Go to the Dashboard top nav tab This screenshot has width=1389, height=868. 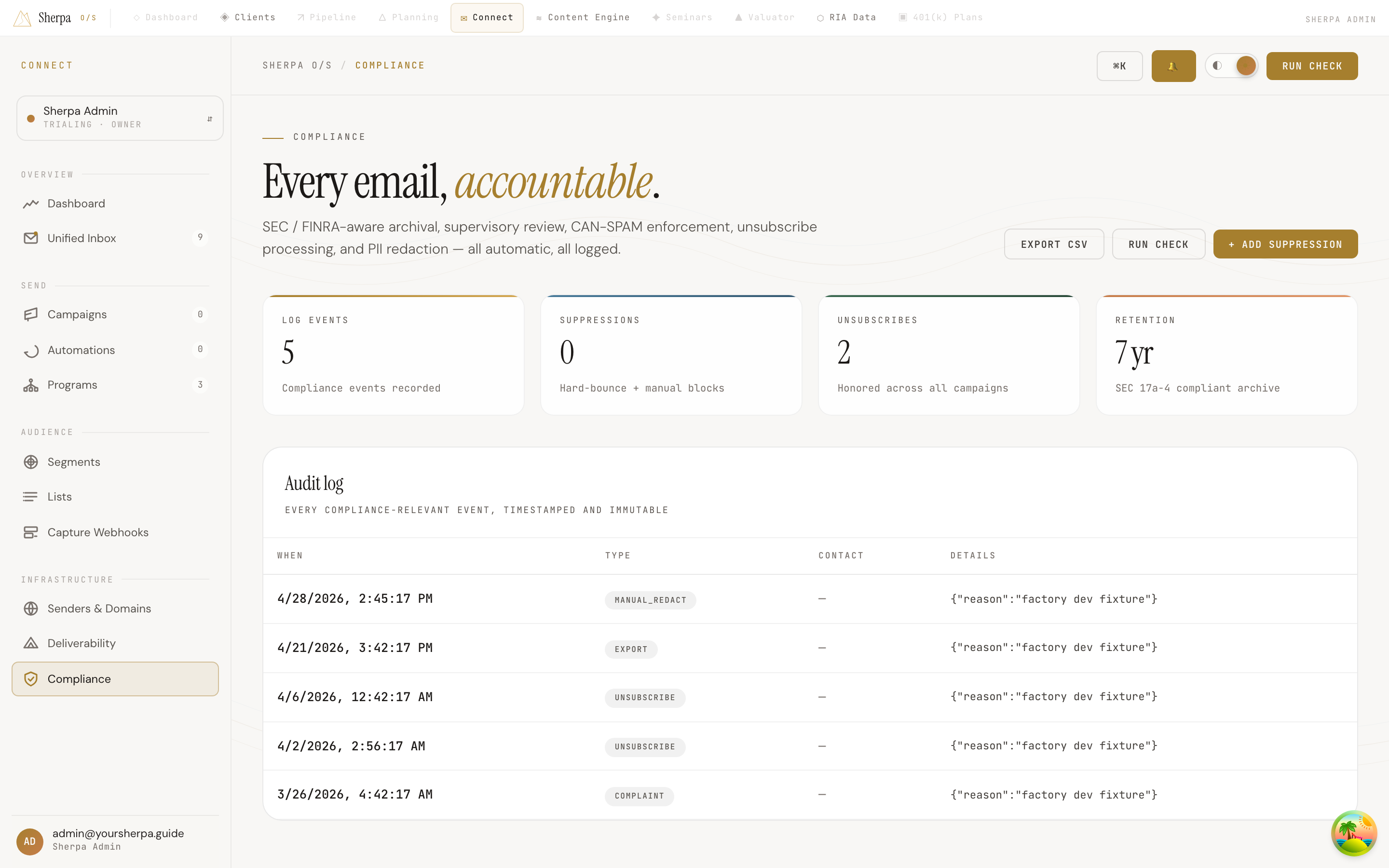pyautogui.click(x=165, y=18)
